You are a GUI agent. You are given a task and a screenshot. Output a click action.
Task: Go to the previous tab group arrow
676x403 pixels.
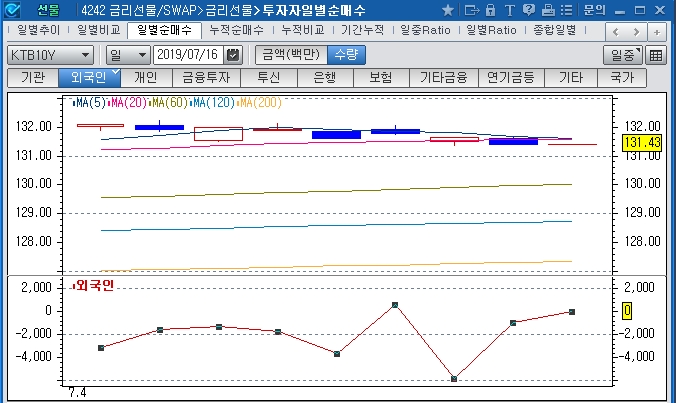coord(616,32)
